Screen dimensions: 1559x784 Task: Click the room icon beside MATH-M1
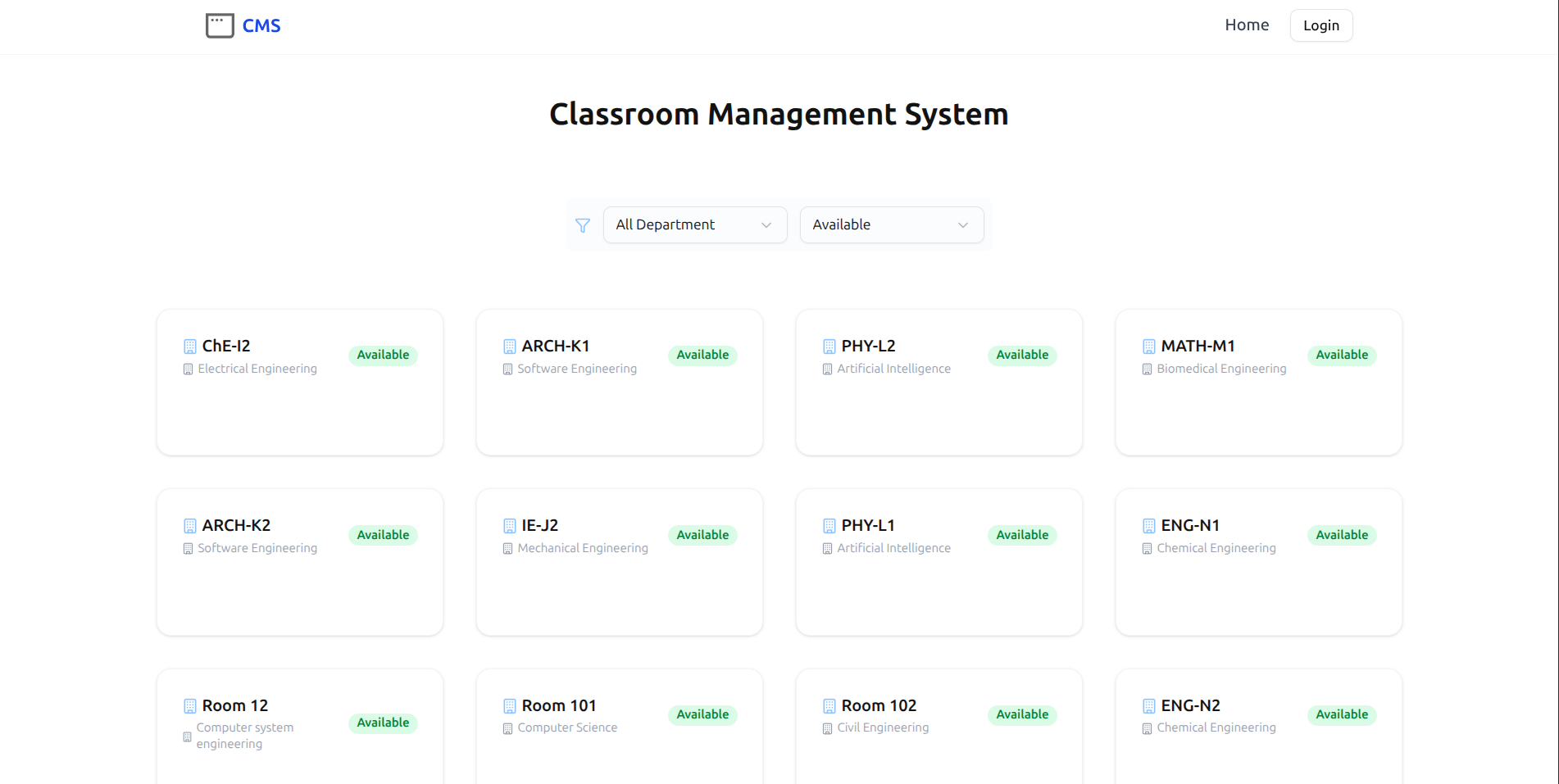[1149, 347]
